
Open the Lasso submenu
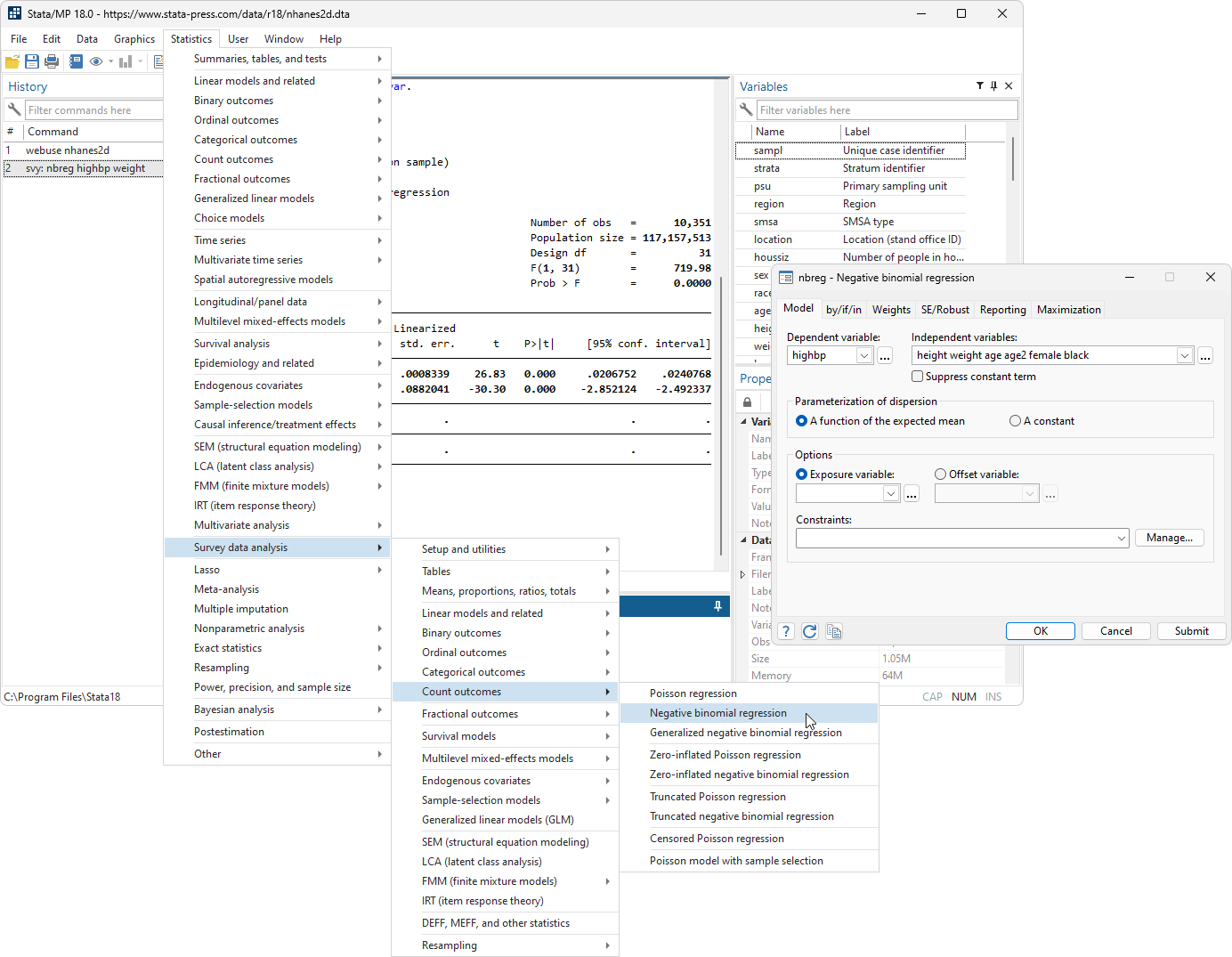278,570
